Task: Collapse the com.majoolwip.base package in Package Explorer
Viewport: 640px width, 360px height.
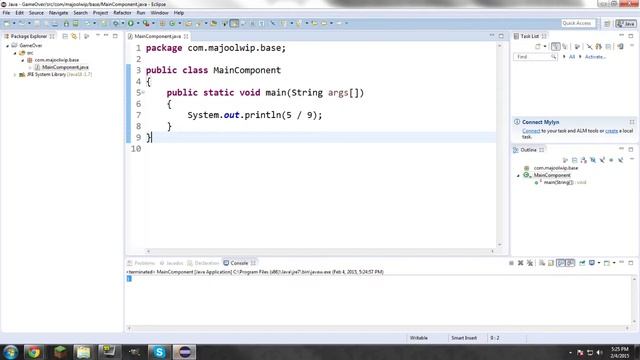Action: point(23,60)
